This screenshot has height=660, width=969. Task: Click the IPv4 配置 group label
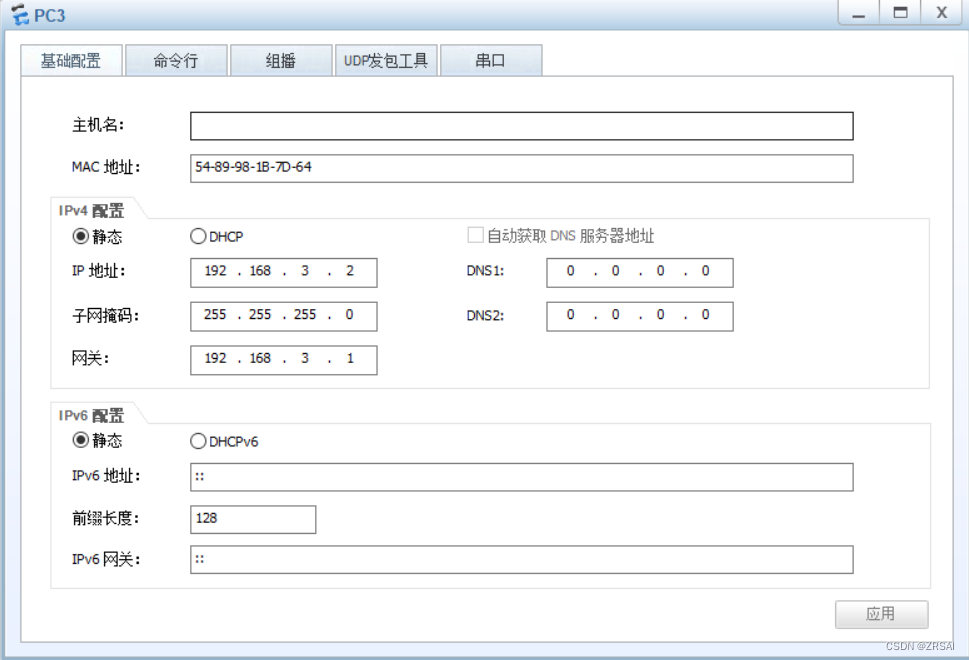coord(91,211)
